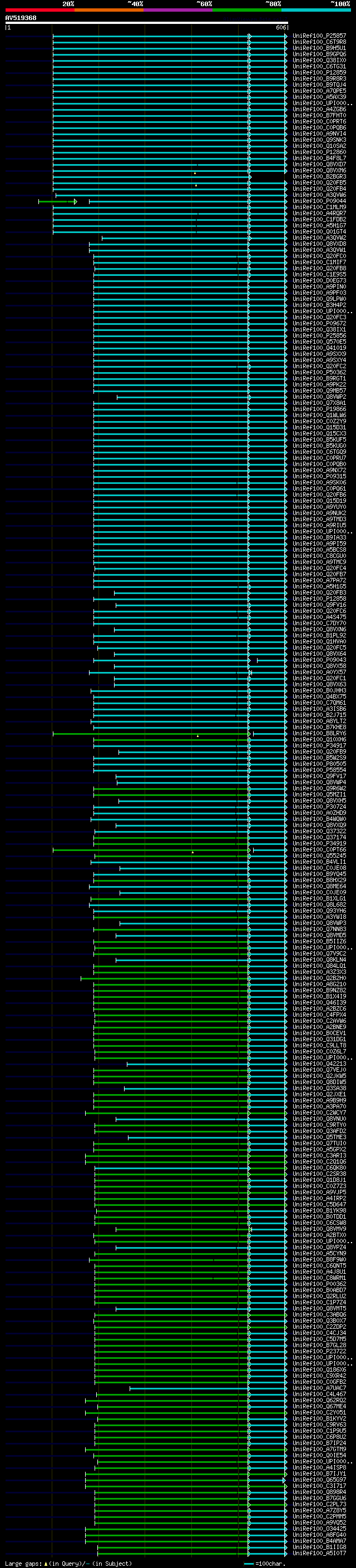This screenshot has height=1568, width=356.
Task: Select UniRef100_A4S475 label
Action: pos(319,617)
